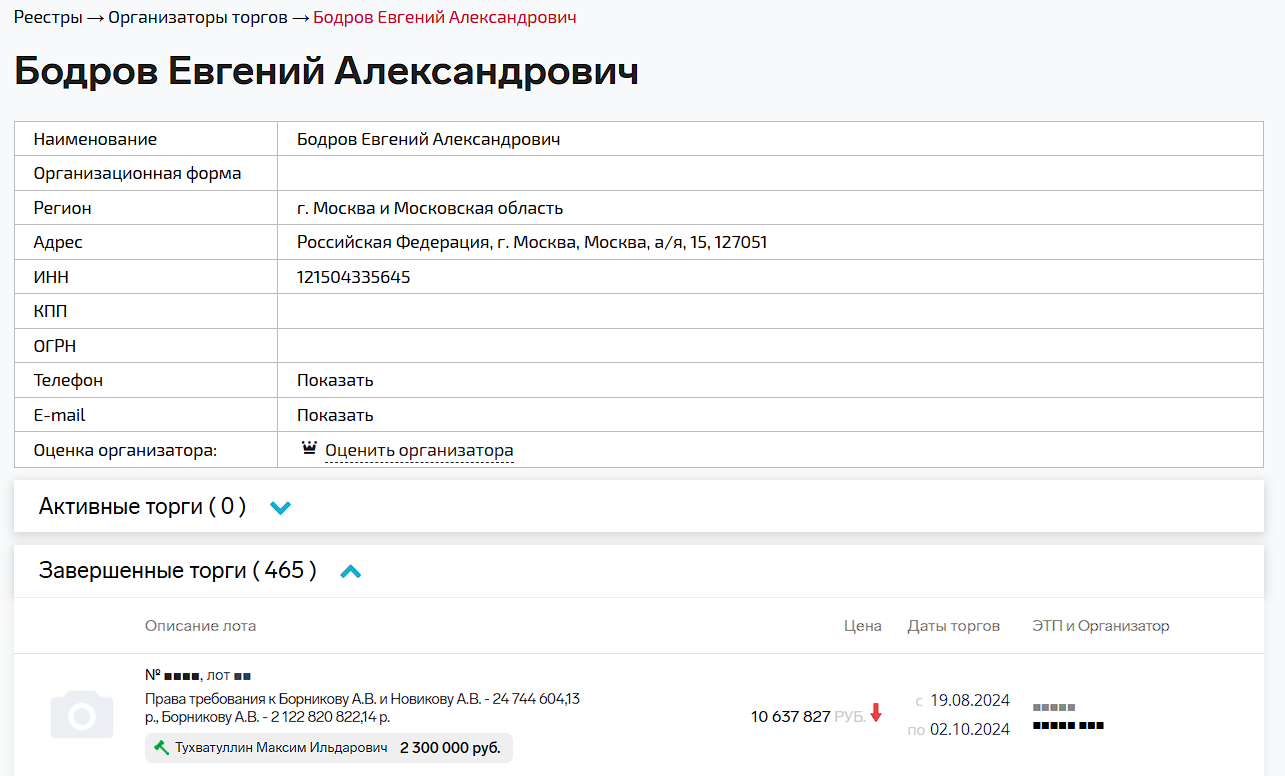Select the page heading Бодров Евгений Александрович

[x=326, y=72]
